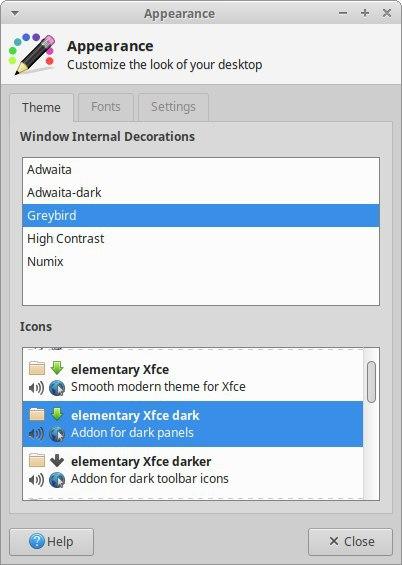Select the Adwaita-dark theme
This screenshot has height=565, width=402.
pyautogui.click(x=201, y=192)
